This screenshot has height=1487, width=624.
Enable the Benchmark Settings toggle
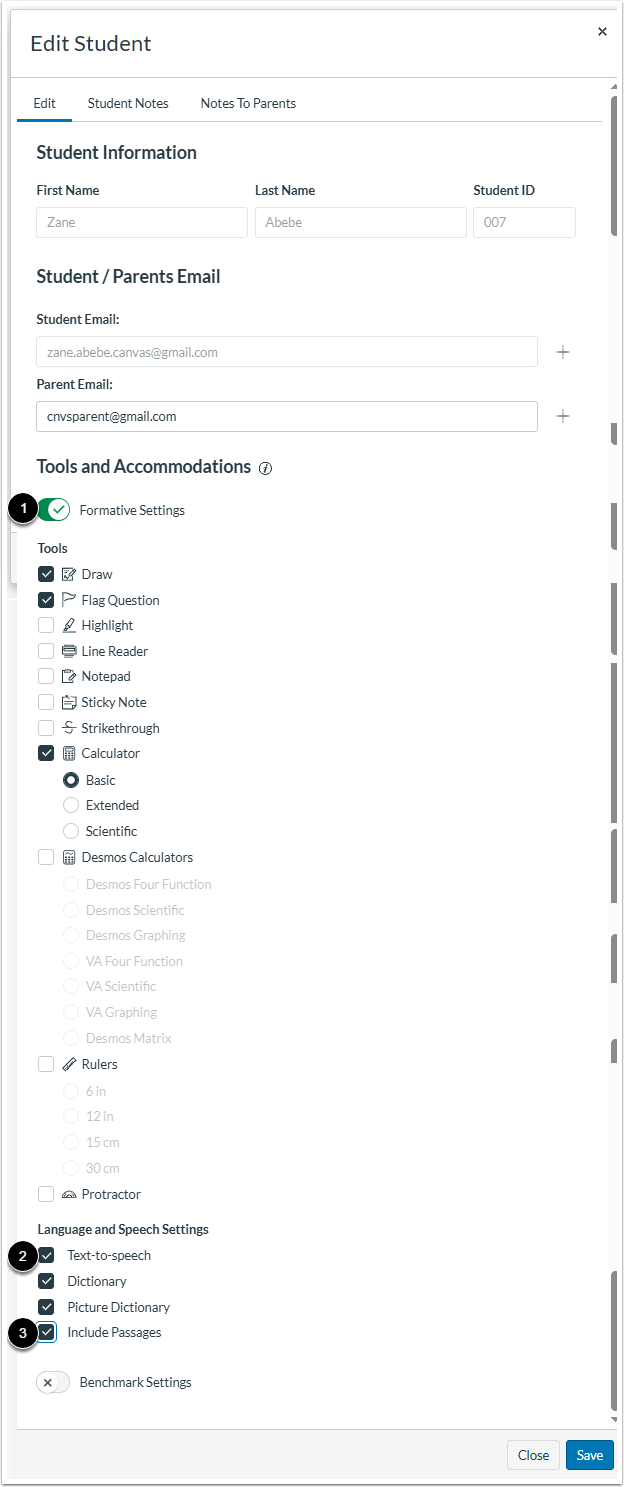pyautogui.click(x=52, y=1382)
